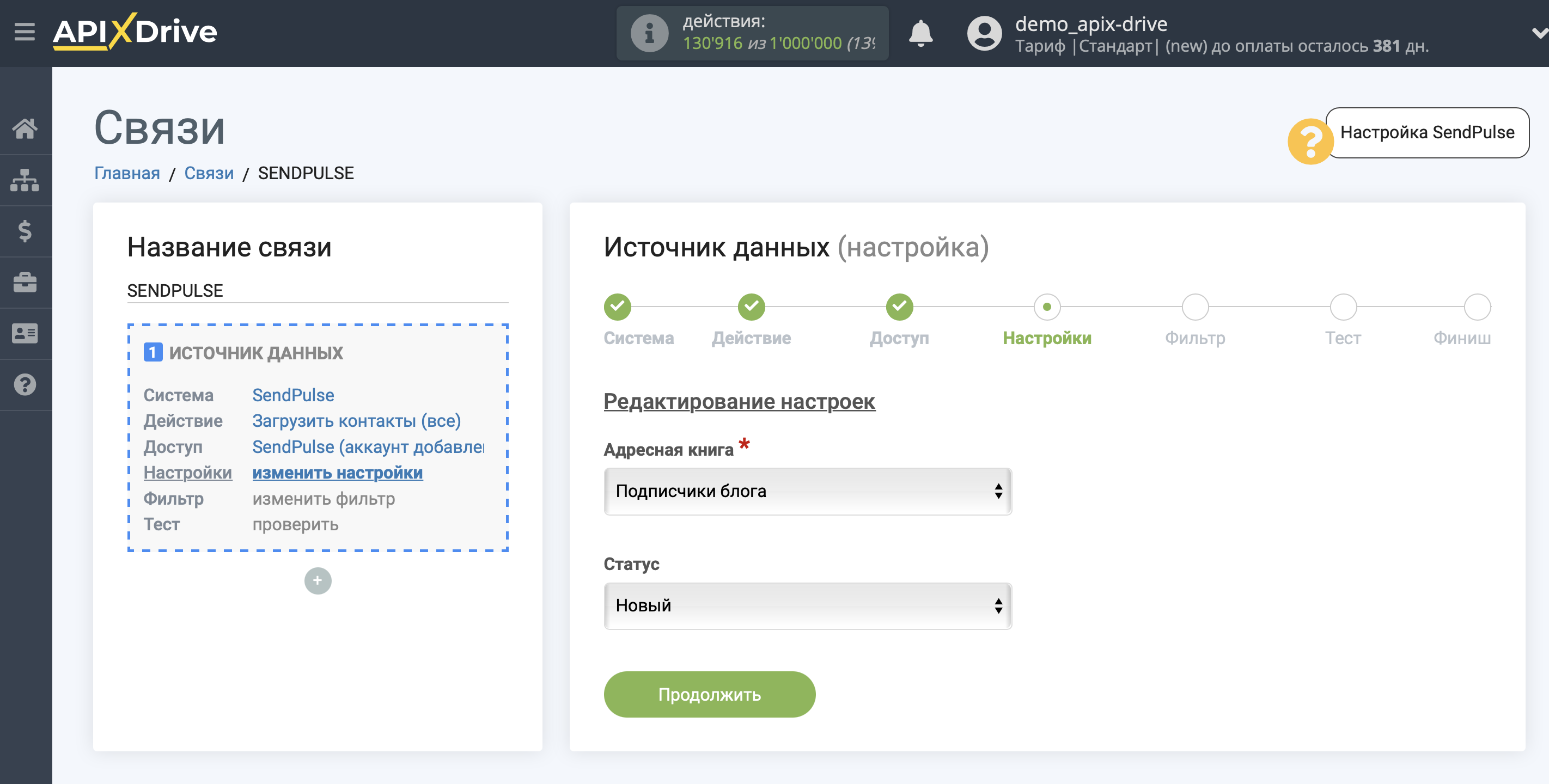The height and width of the screenshot is (784, 1549).
Task: Edit the connection name SENDPULSE field
Action: [318, 290]
